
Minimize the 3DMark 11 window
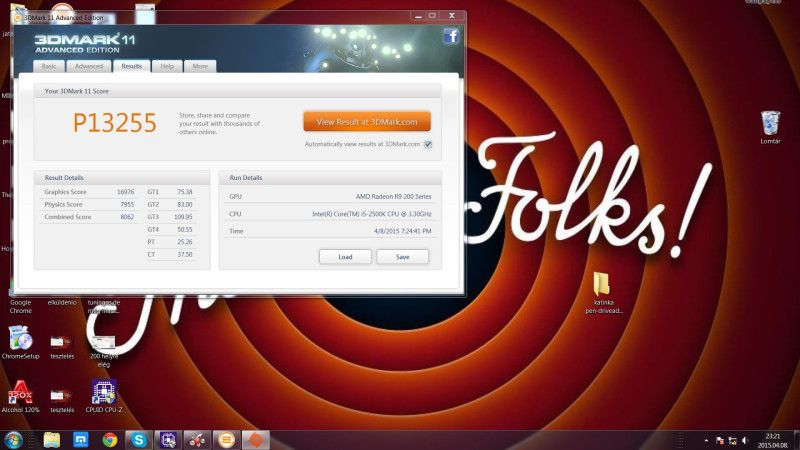point(418,16)
